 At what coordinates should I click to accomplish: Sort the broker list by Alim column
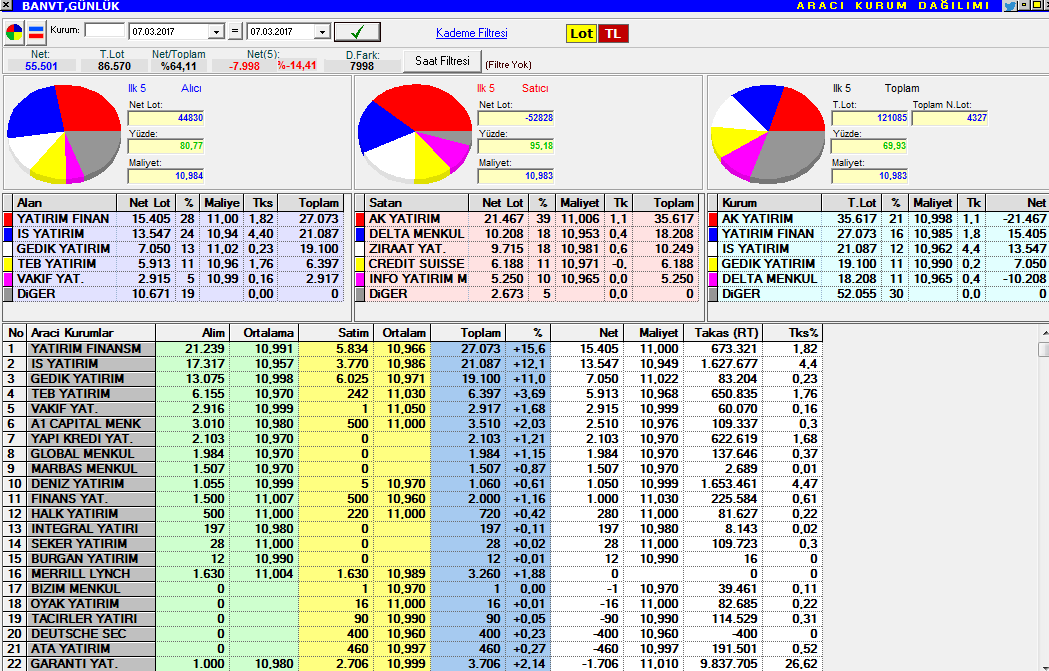pyautogui.click(x=193, y=332)
